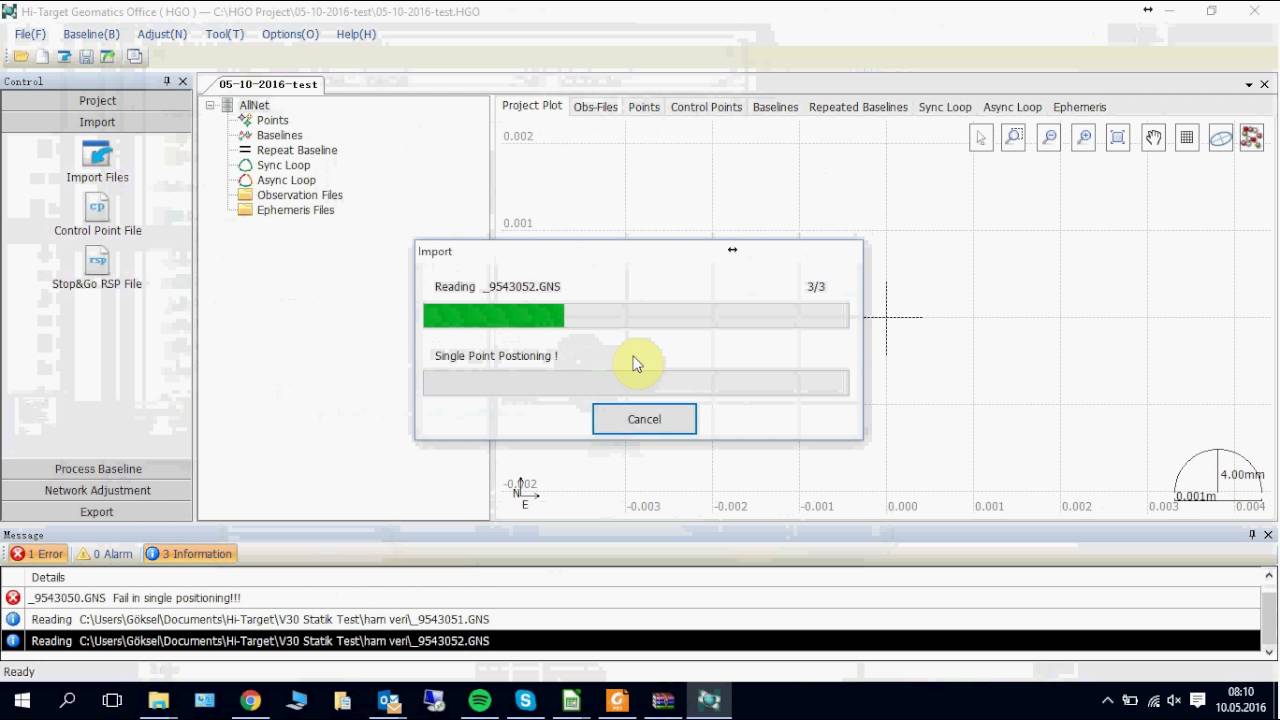Open the Help(H) menu
The height and width of the screenshot is (720, 1280).
356,34
